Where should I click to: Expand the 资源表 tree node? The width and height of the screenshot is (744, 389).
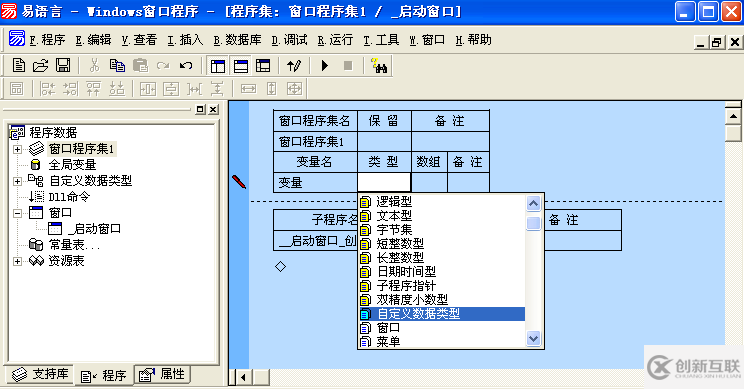[18, 261]
